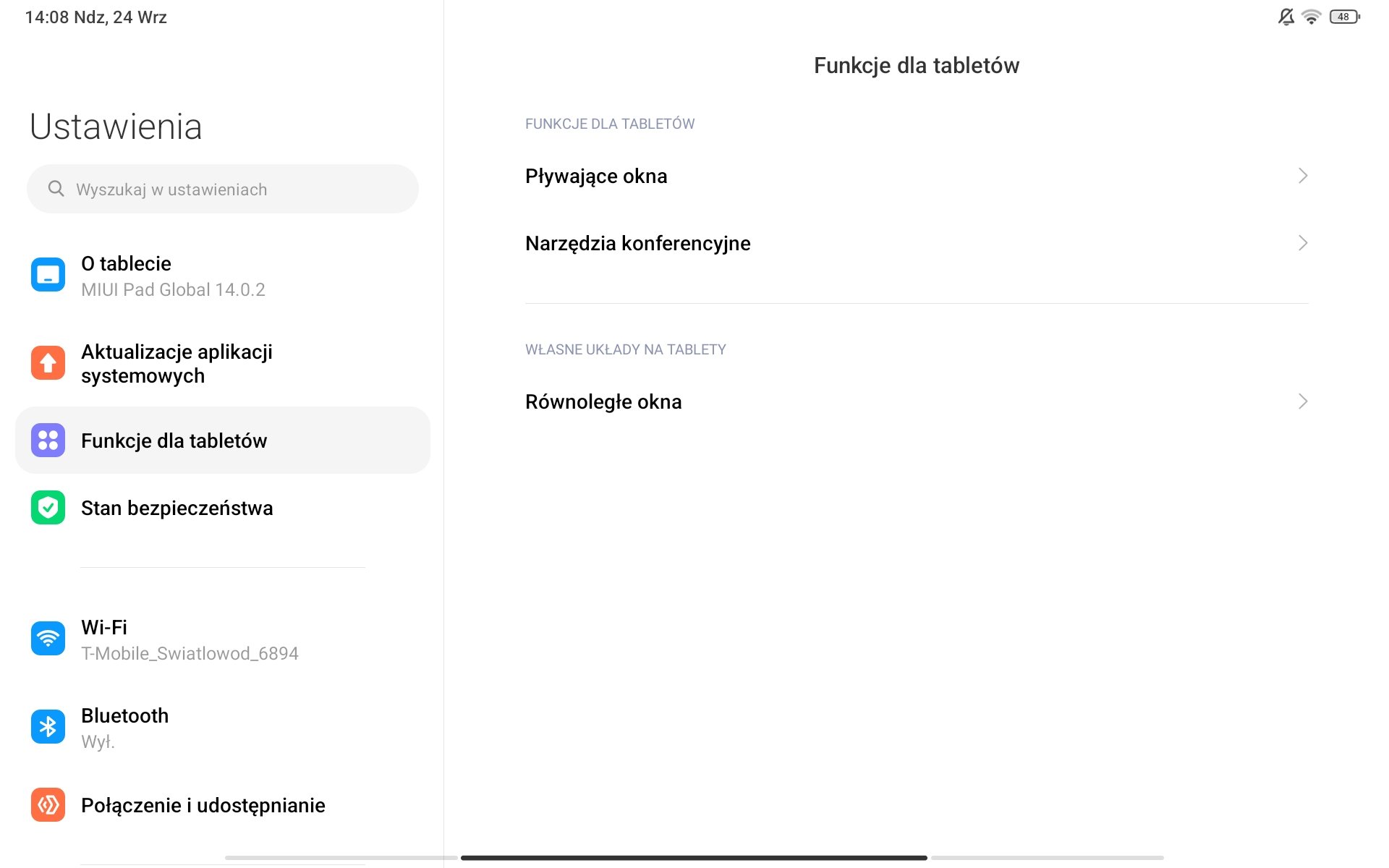This screenshot has width=1389, height=868.
Task: Open Równoległe okna chevron arrow
Action: [x=1303, y=401]
